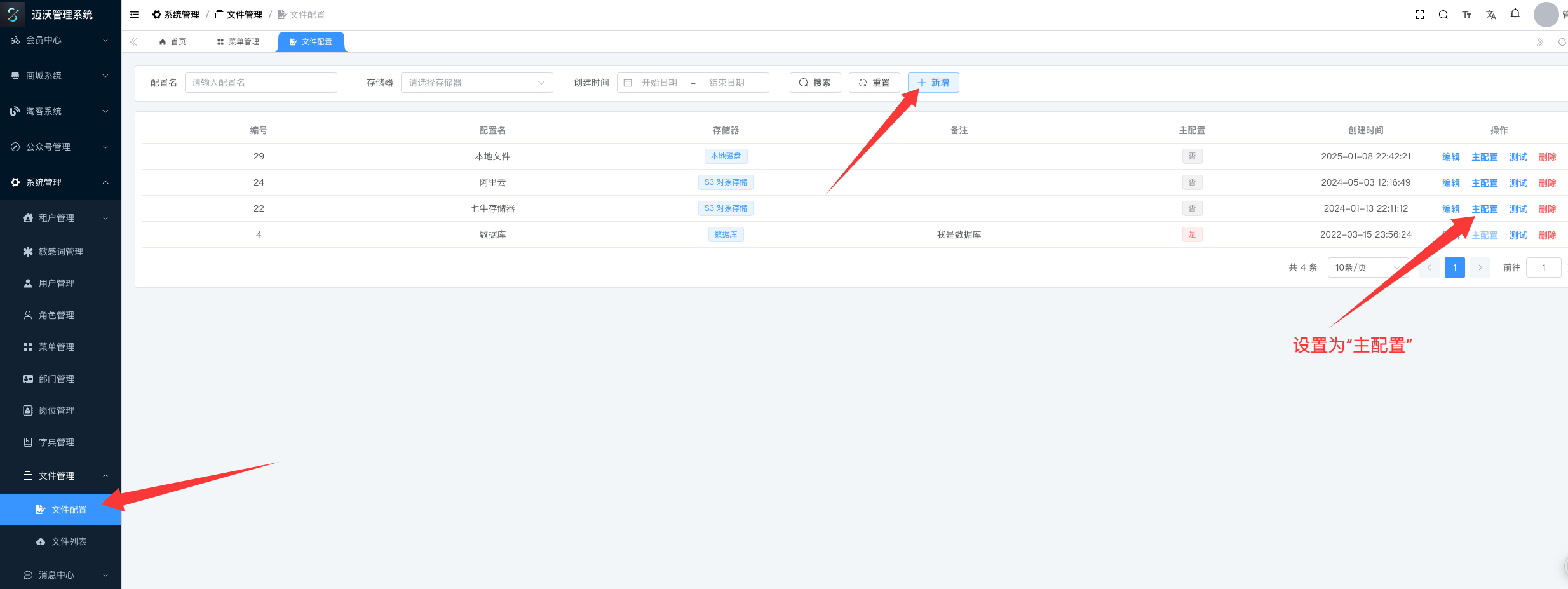The height and width of the screenshot is (589, 1568).
Task: Click the 开始日期 date field
Action: pyautogui.click(x=659, y=83)
